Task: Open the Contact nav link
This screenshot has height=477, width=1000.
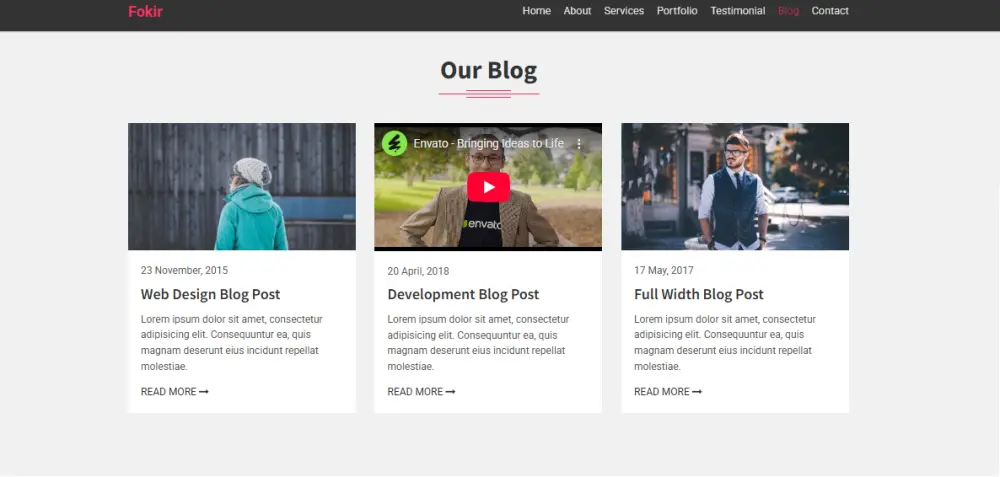Action: tap(830, 11)
